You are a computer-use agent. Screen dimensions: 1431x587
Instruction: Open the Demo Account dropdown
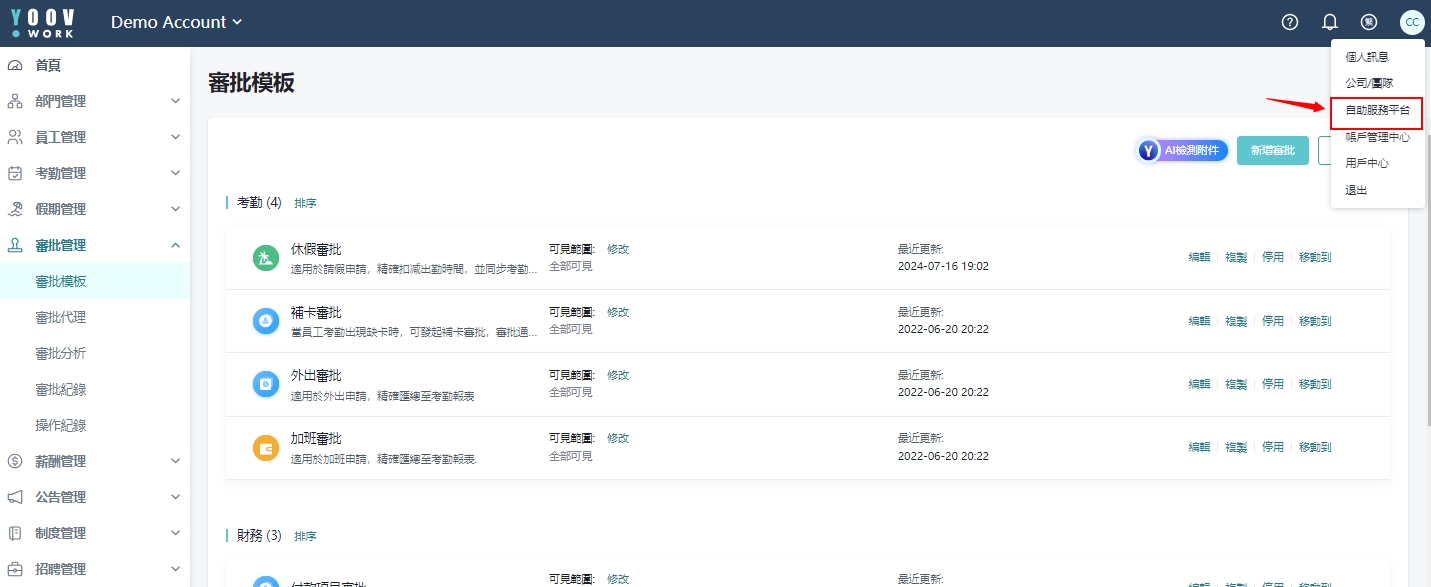point(176,22)
